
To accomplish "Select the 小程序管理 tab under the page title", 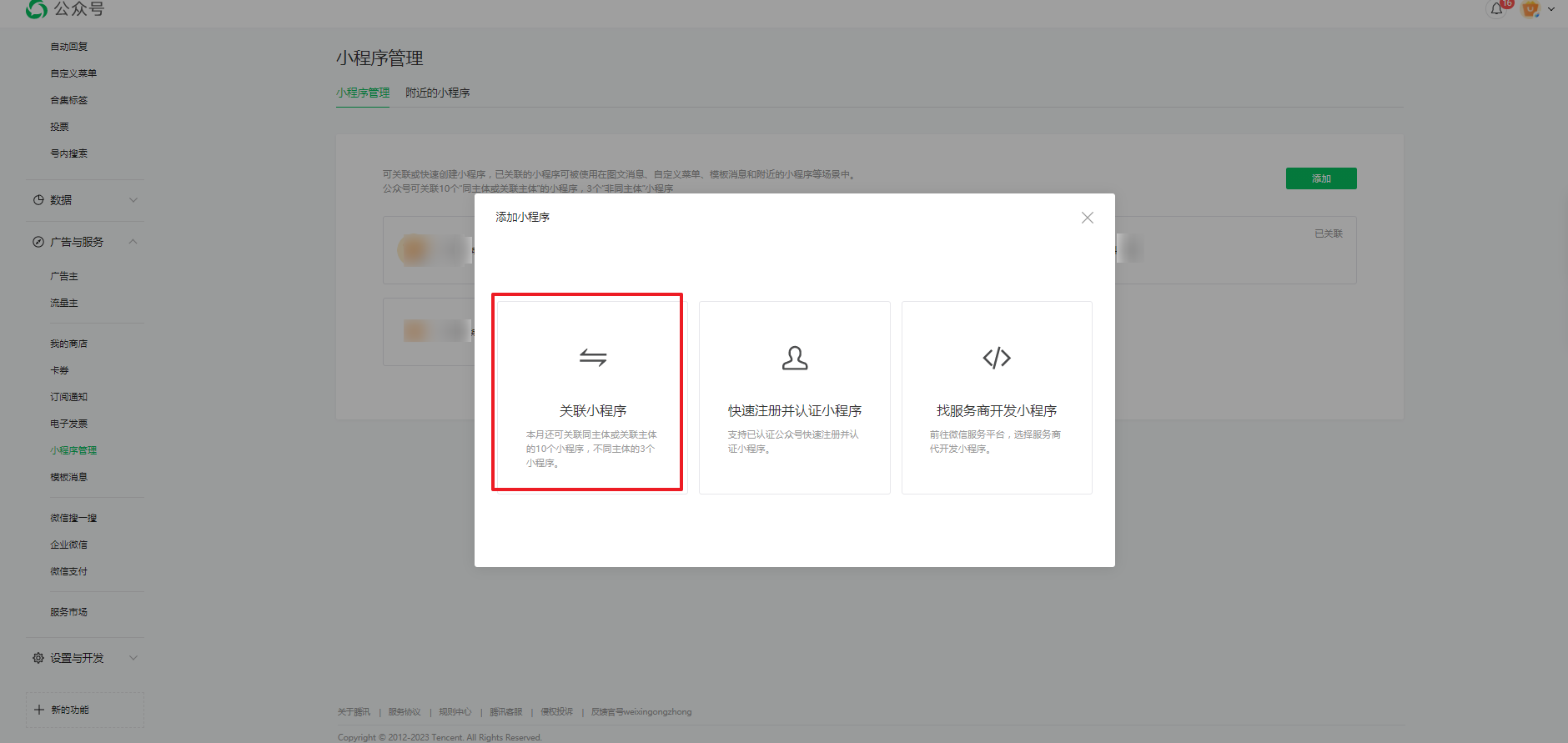I will 363,93.
